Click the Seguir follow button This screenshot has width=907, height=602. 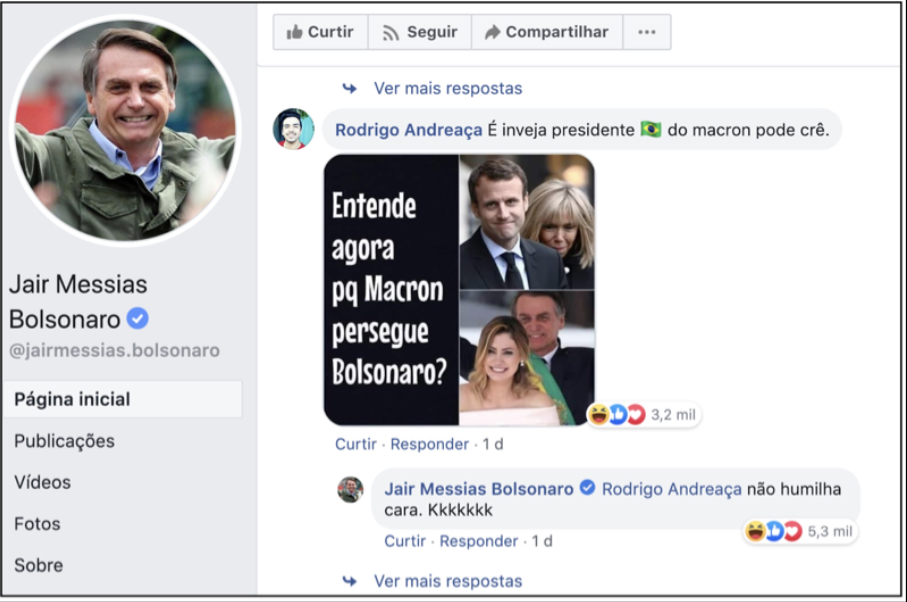point(420,32)
